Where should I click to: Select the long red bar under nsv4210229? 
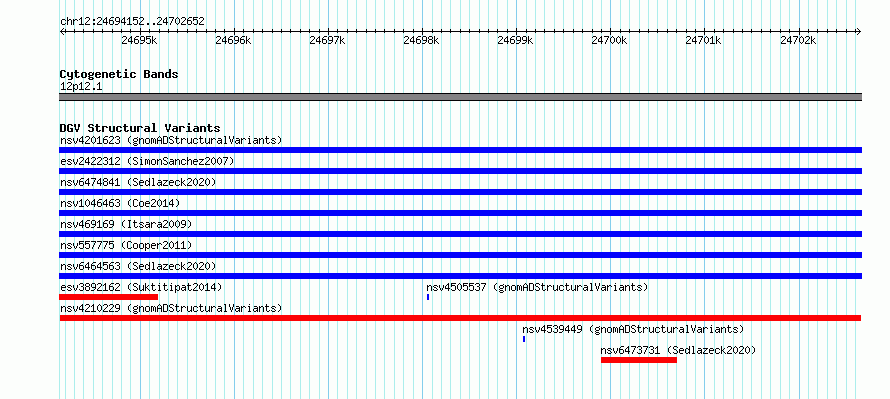click(x=460, y=318)
